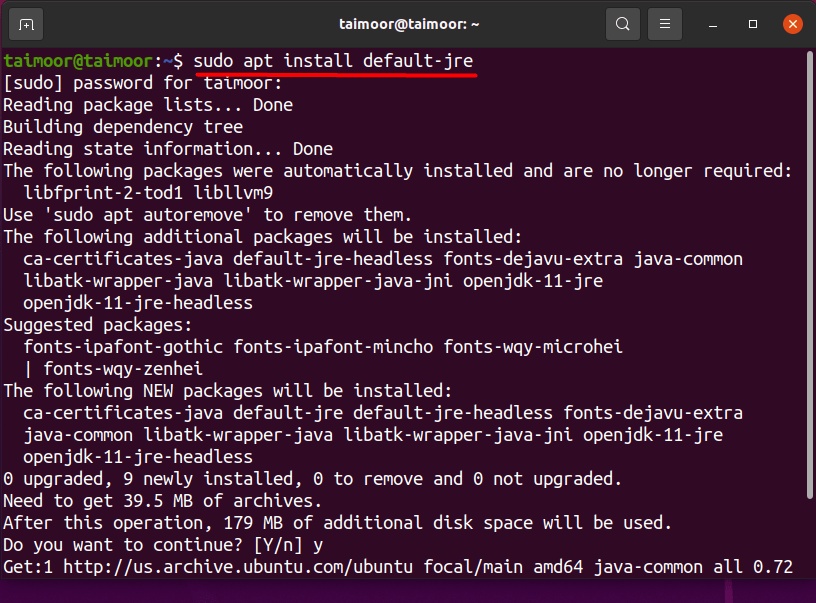Minimize the terminal window
The height and width of the screenshot is (603, 816).
[713, 24]
